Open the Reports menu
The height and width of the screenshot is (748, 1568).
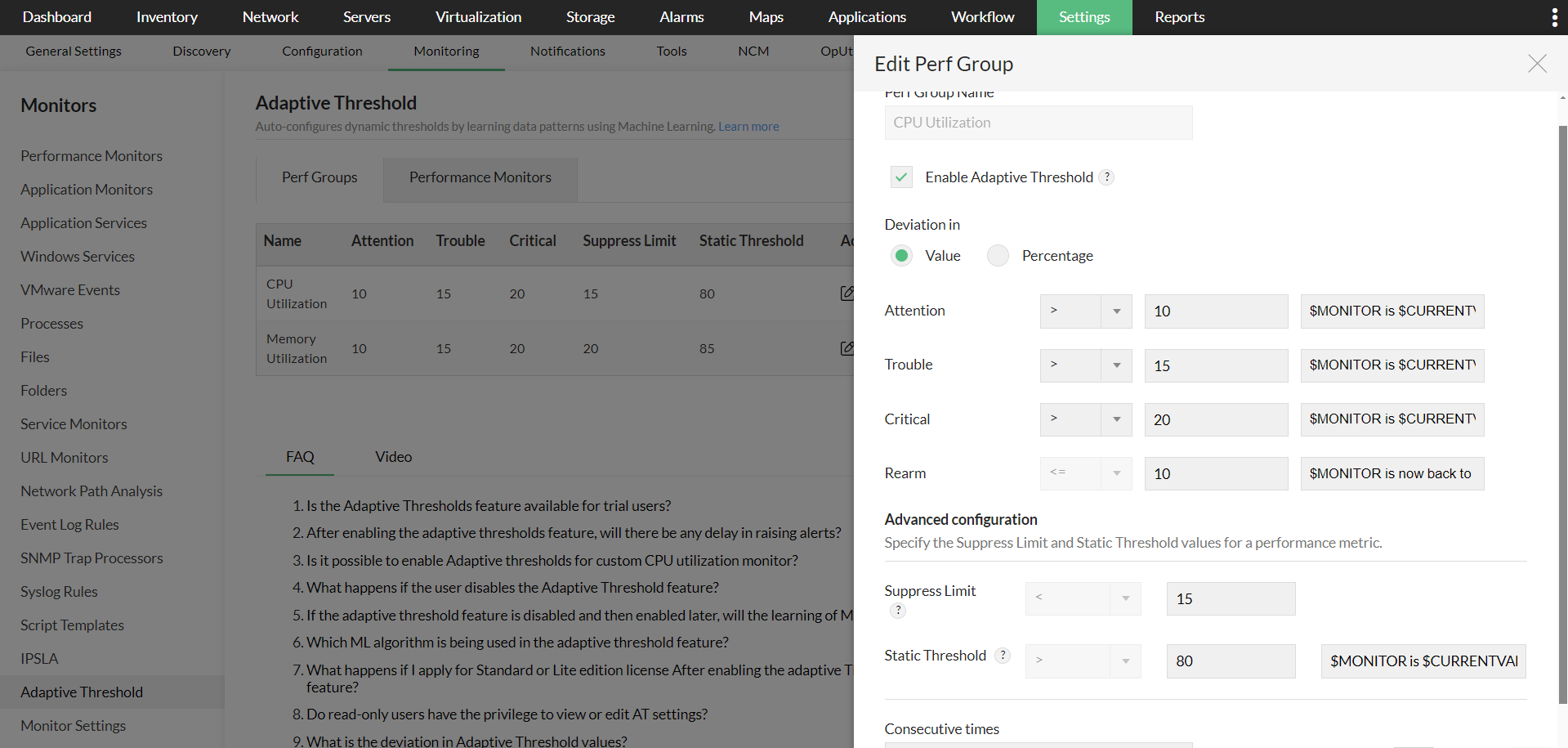pyautogui.click(x=1179, y=17)
